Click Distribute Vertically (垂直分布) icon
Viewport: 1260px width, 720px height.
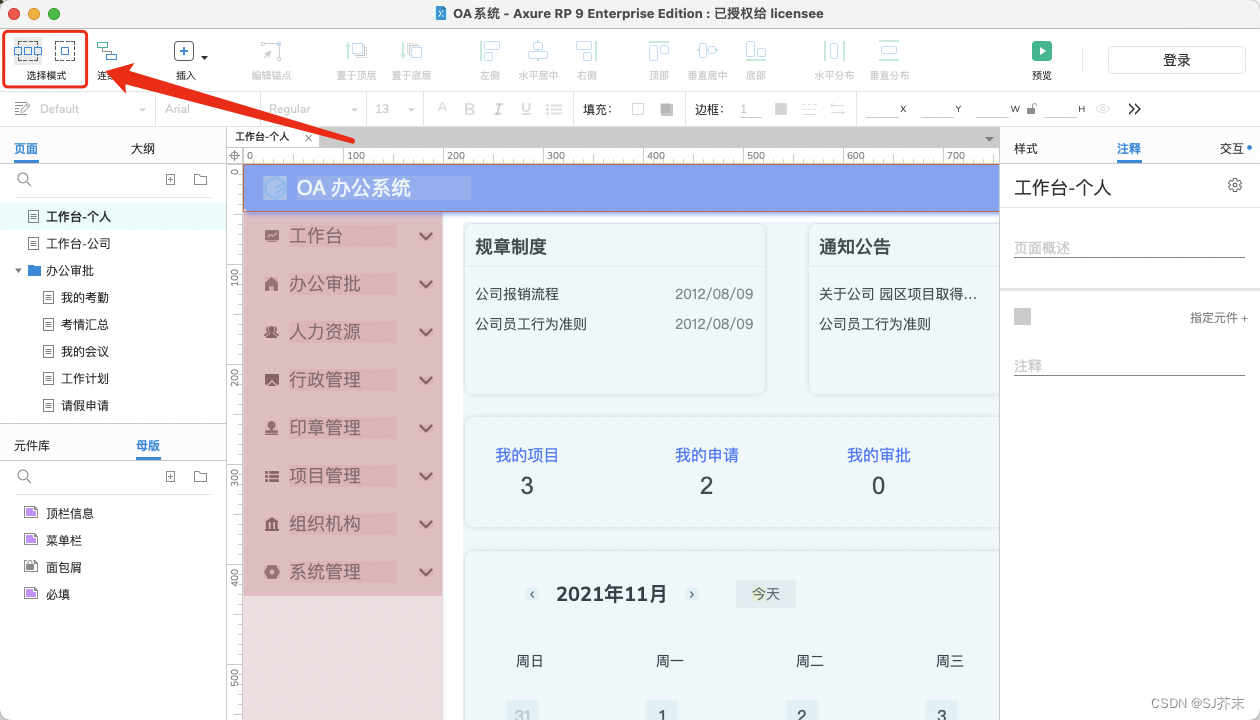click(889, 50)
